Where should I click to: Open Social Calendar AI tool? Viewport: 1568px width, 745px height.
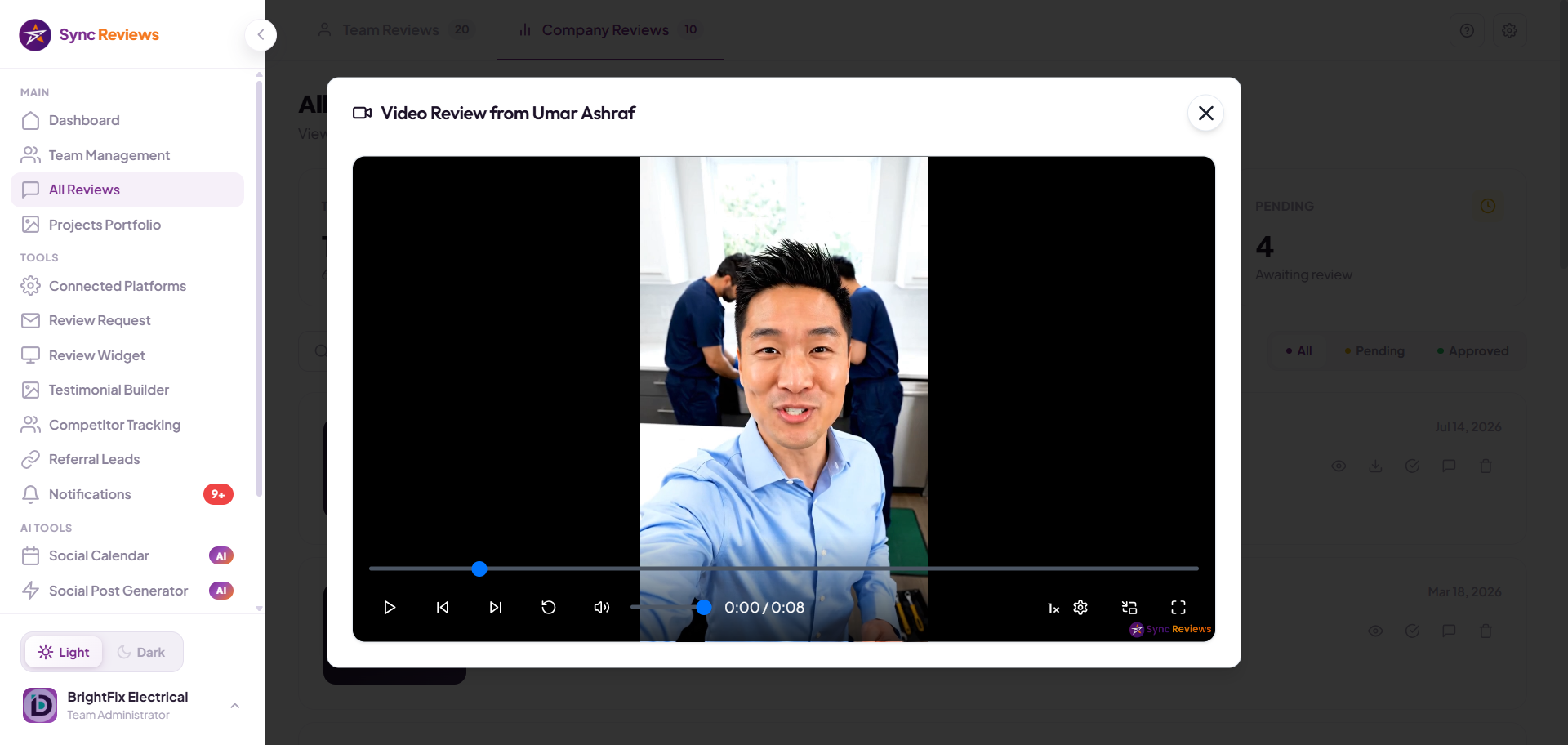tap(127, 555)
